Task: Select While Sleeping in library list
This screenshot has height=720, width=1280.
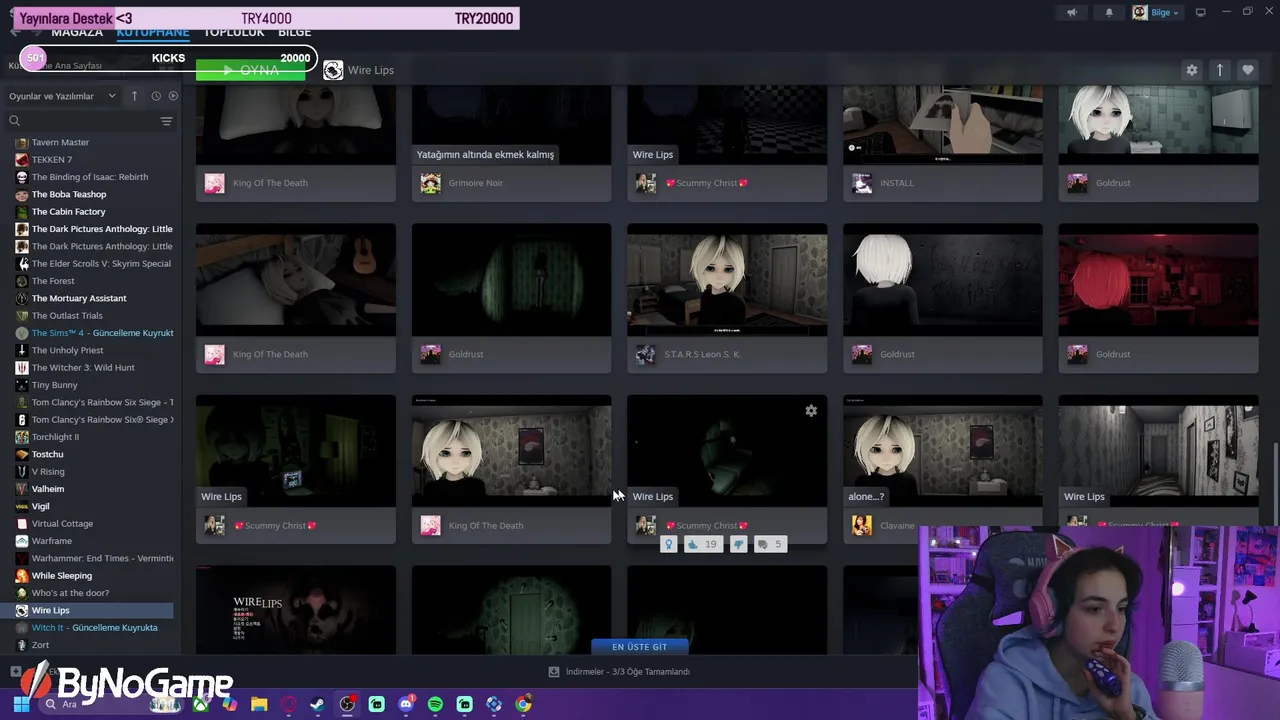Action: [x=62, y=575]
